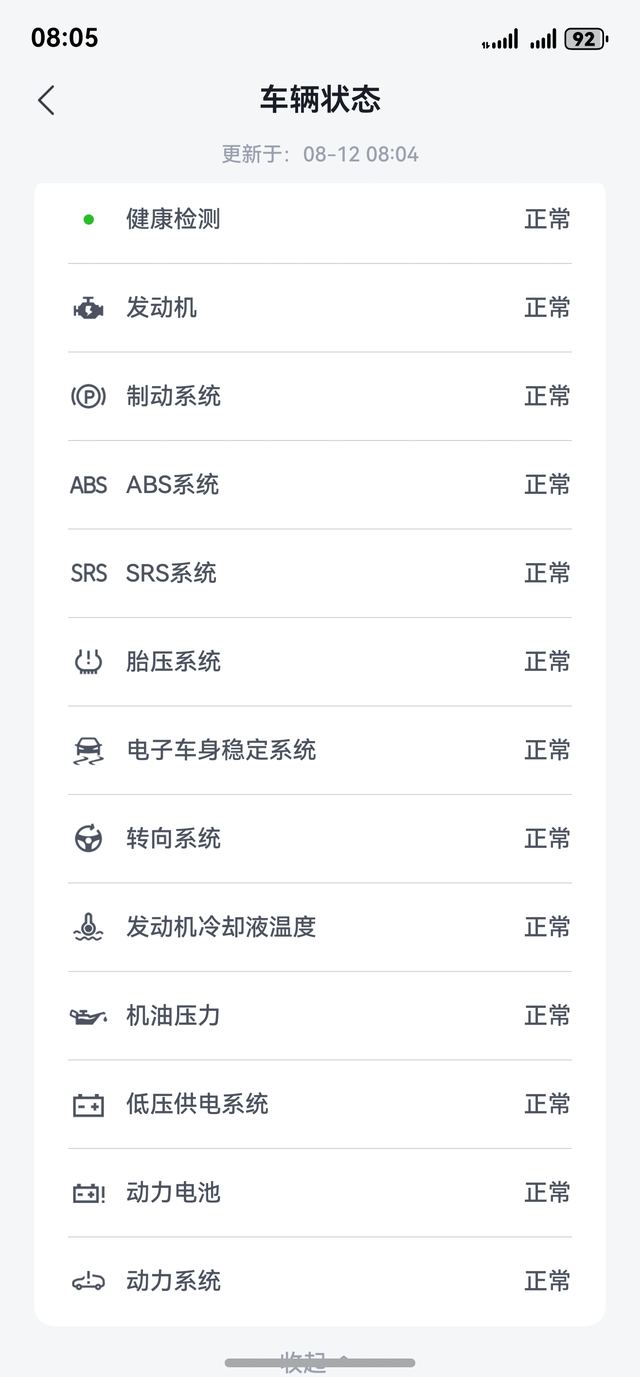Tap the 动力电池 power battery icon

(x=89, y=1192)
